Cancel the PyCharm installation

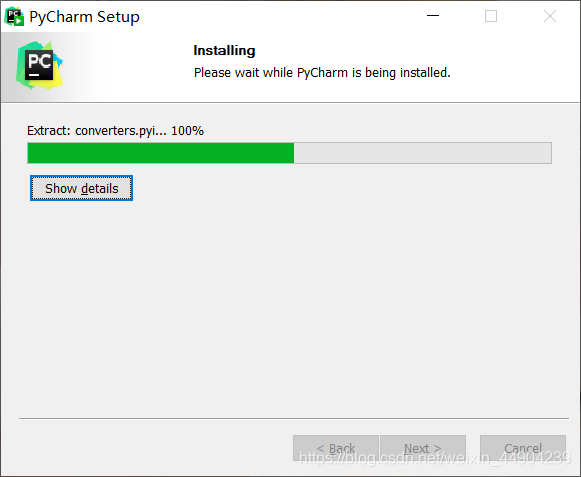point(523,448)
